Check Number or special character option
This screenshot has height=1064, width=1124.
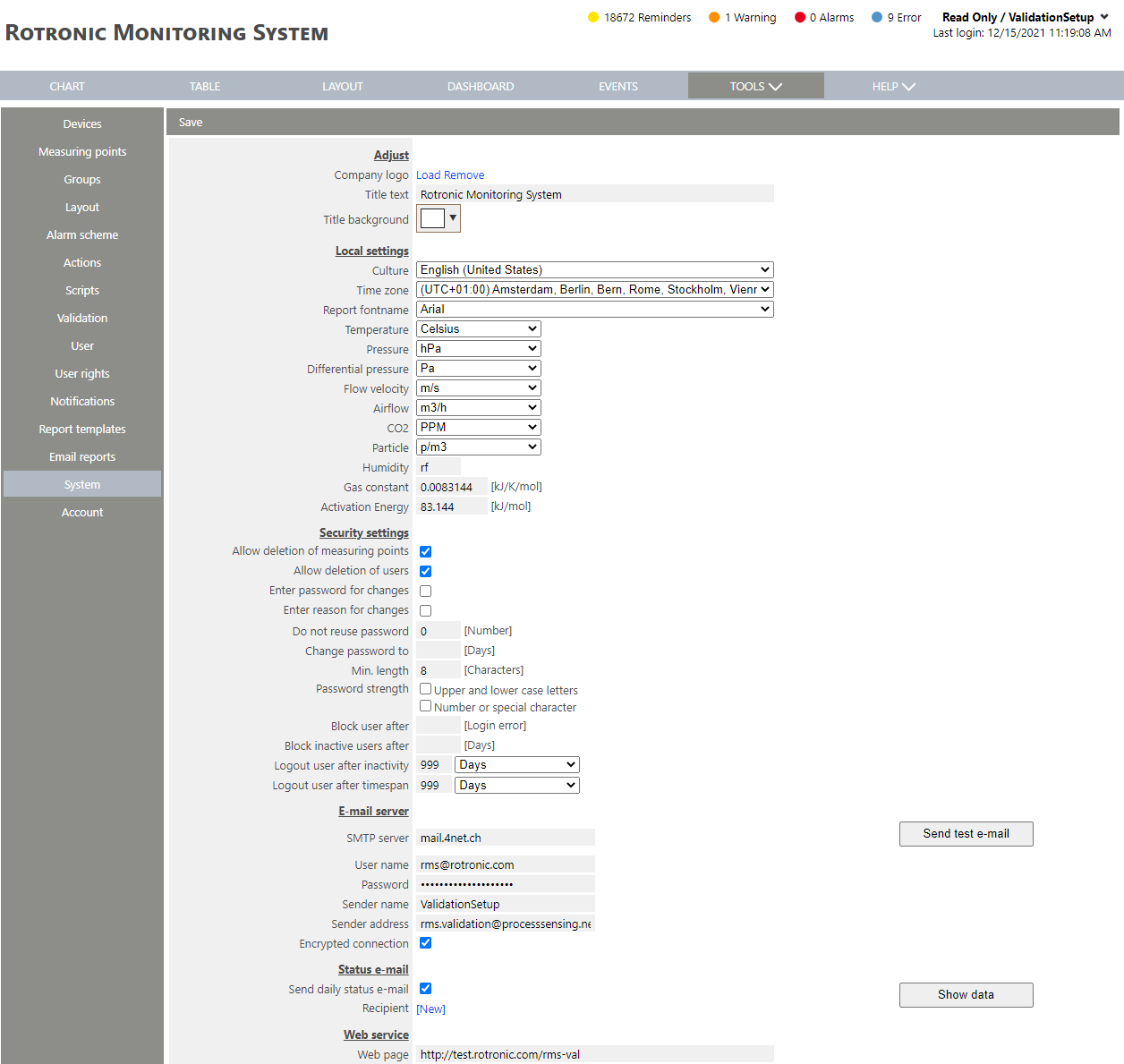click(x=426, y=706)
